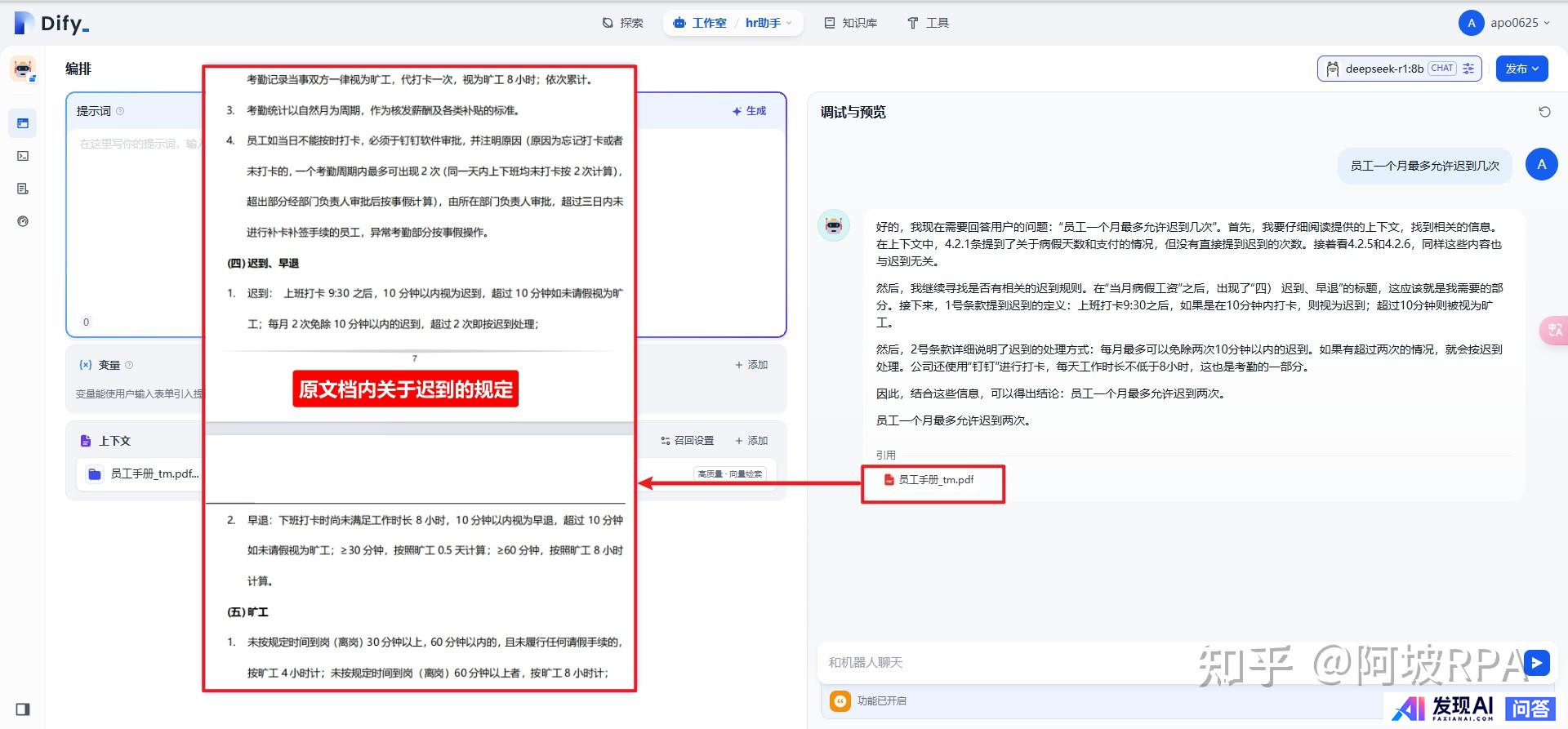Collapse the left sidebar with bottom toggle icon
This screenshot has height=729, width=1568.
(x=23, y=709)
